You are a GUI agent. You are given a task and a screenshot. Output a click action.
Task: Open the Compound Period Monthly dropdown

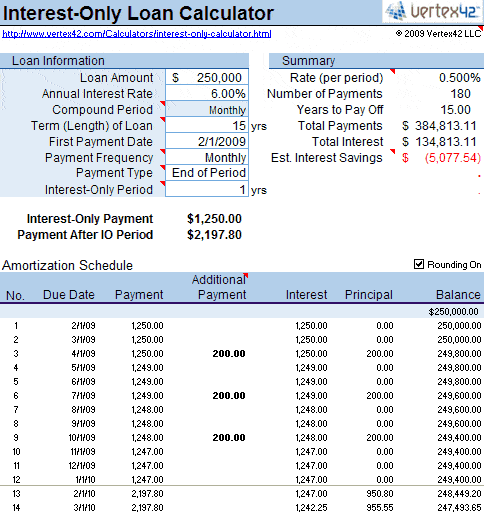(207, 110)
